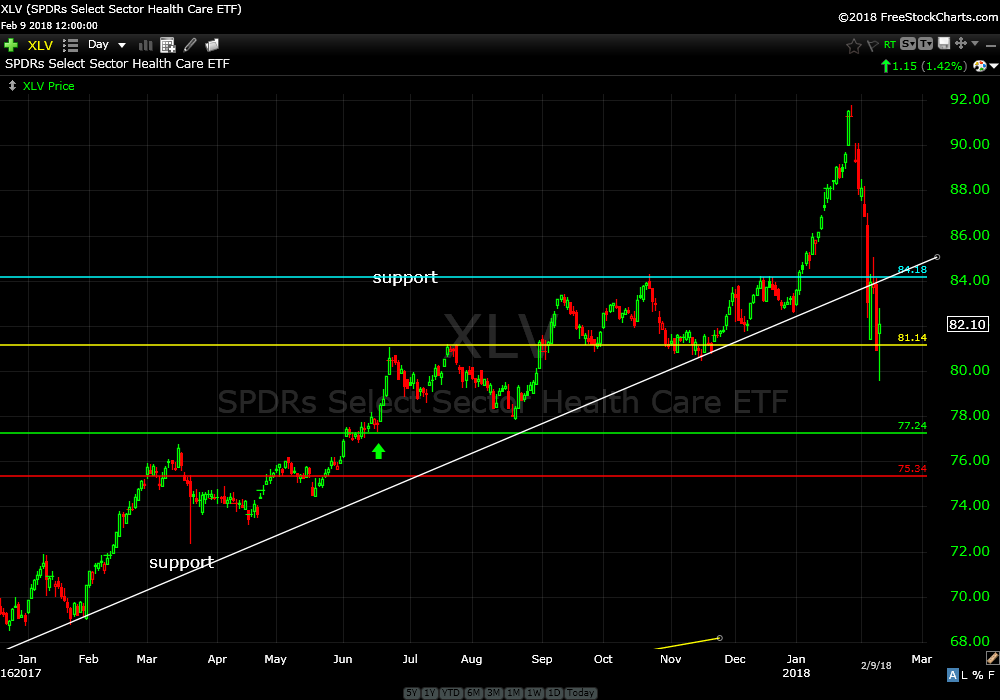Image resolution: width=1000 pixels, height=700 pixels.
Task: Click the move chart crosshair arrows icon
Action: coord(960,44)
